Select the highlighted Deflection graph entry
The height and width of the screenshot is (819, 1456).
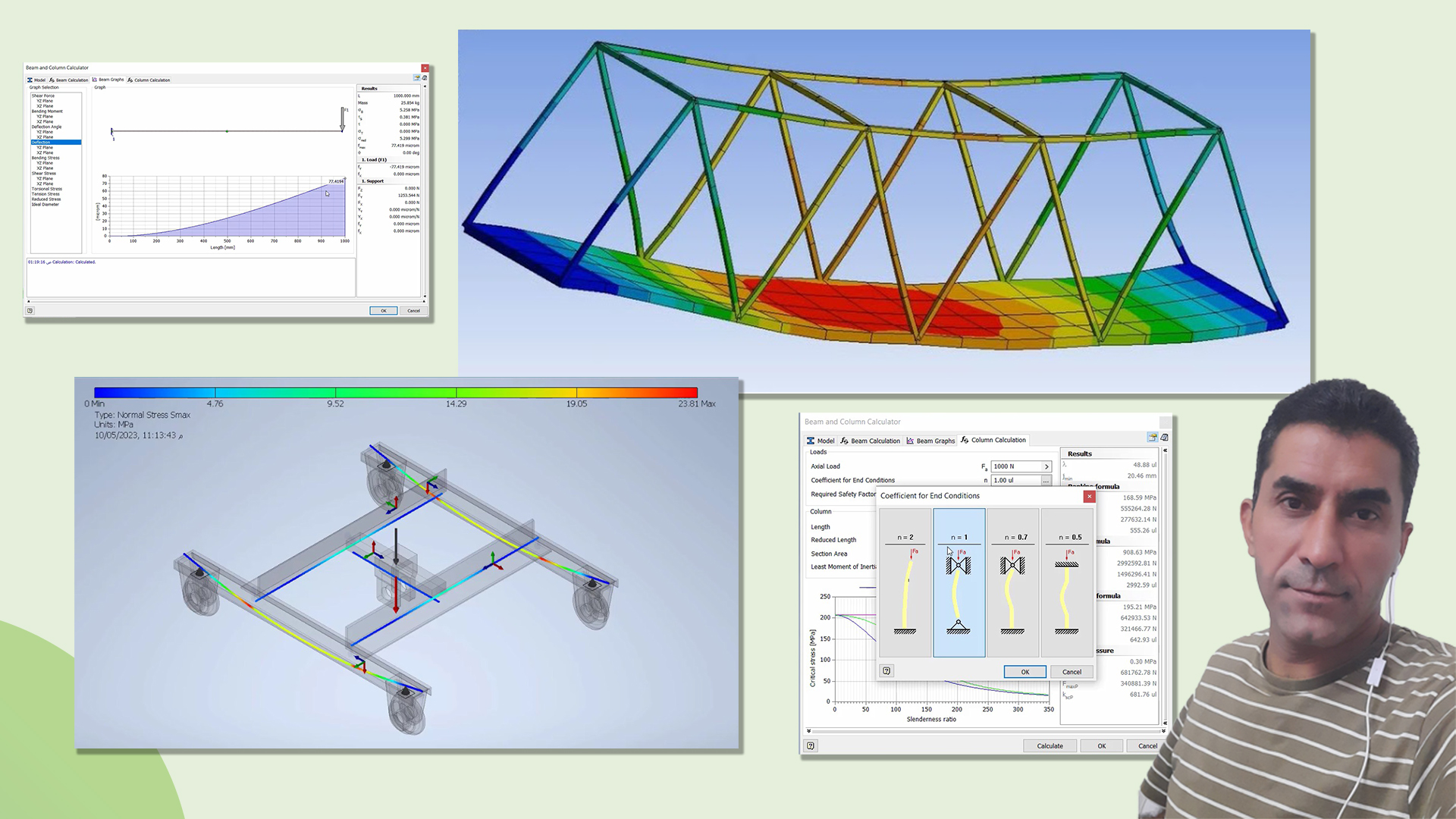(55, 142)
